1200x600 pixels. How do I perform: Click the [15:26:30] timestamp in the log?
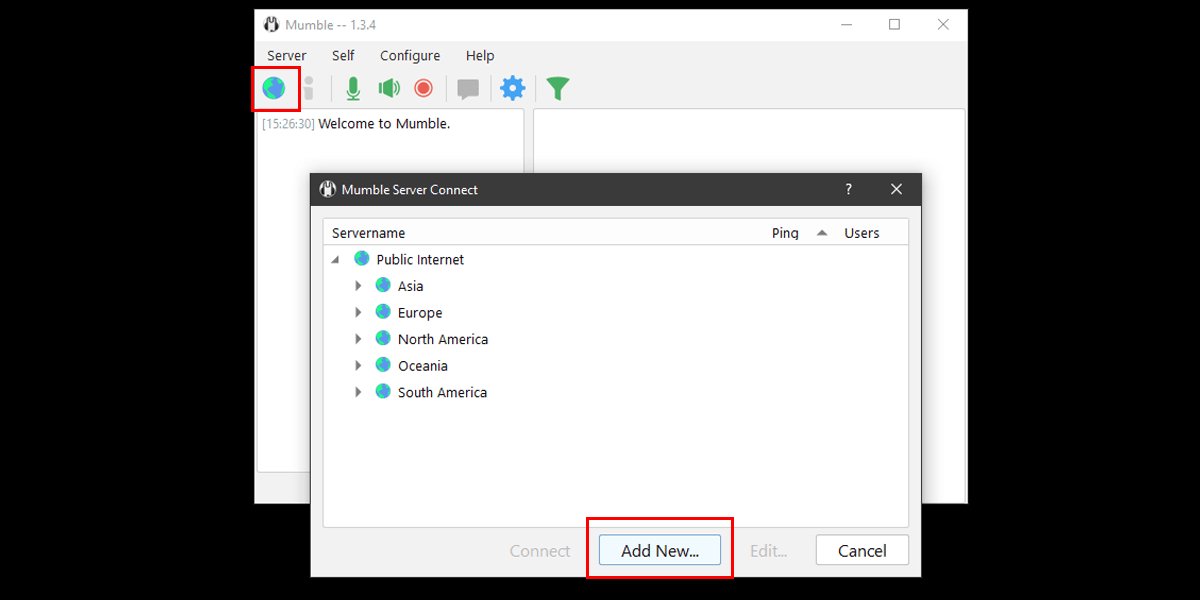pyautogui.click(x=288, y=124)
